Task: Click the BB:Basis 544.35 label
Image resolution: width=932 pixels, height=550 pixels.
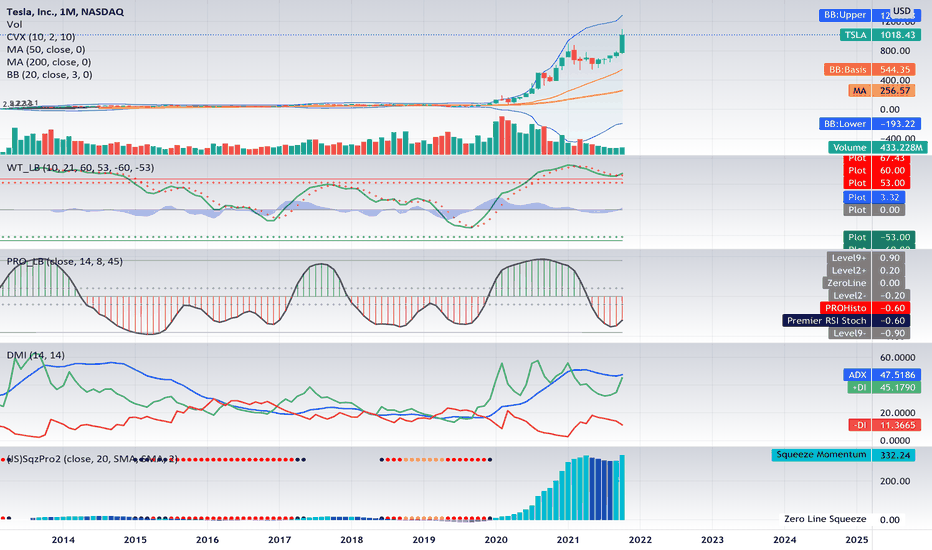Action: pos(869,70)
